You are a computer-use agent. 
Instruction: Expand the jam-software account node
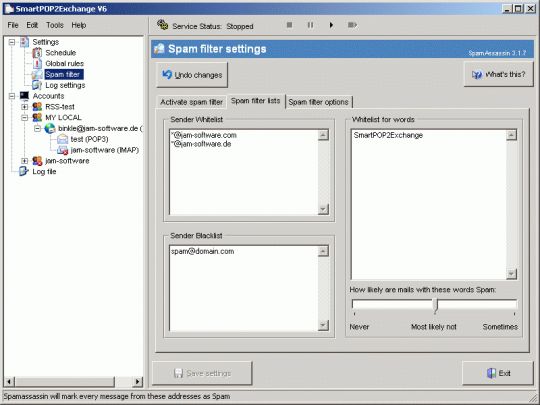[24, 161]
